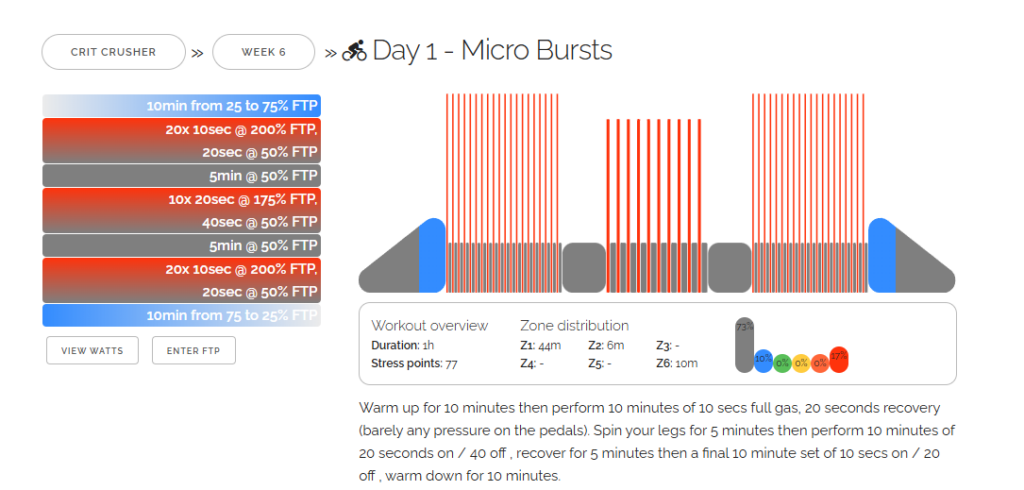Select the first 20x 10sec @ 200% FTP block
Viewport: 1024px width, 490px height.
(182, 140)
